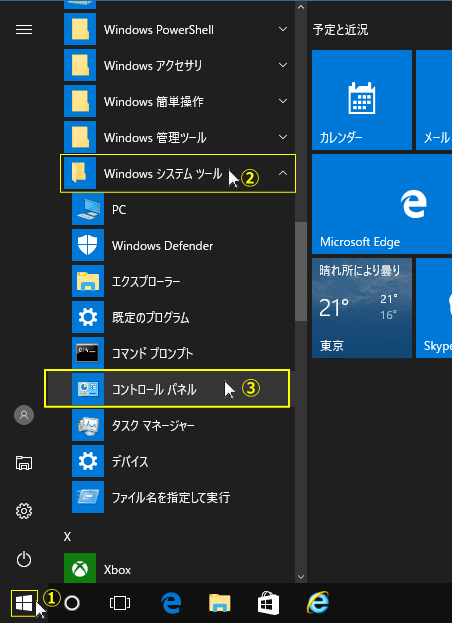This screenshot has width=452, height=623.
Task: Click the X letter section header
Action: tap(68, 537)
